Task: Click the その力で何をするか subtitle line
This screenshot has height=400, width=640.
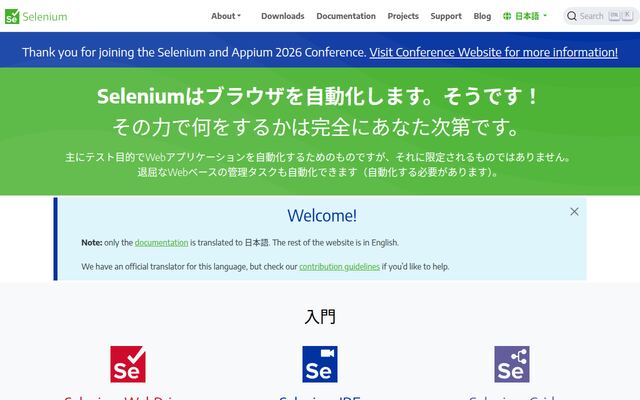Action: [x=317, y=127]
